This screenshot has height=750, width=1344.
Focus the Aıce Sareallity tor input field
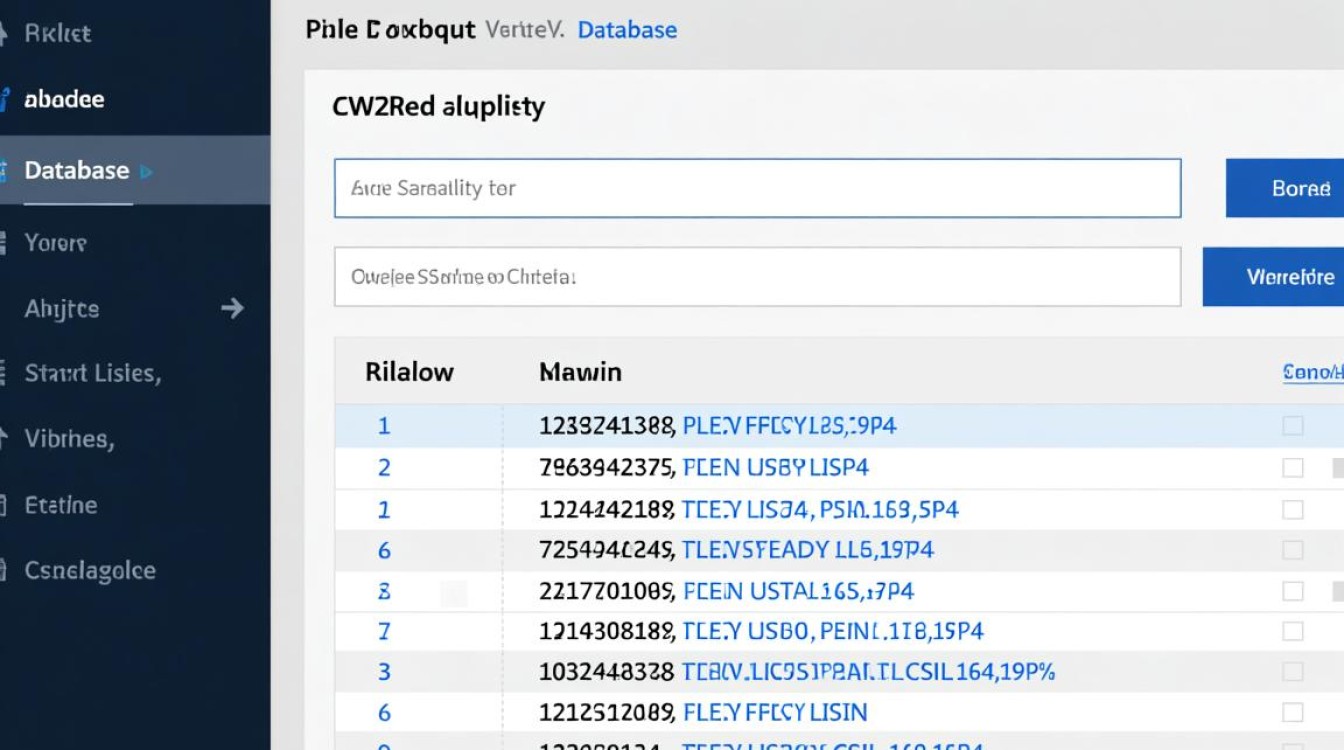click(x=757, y=188)
